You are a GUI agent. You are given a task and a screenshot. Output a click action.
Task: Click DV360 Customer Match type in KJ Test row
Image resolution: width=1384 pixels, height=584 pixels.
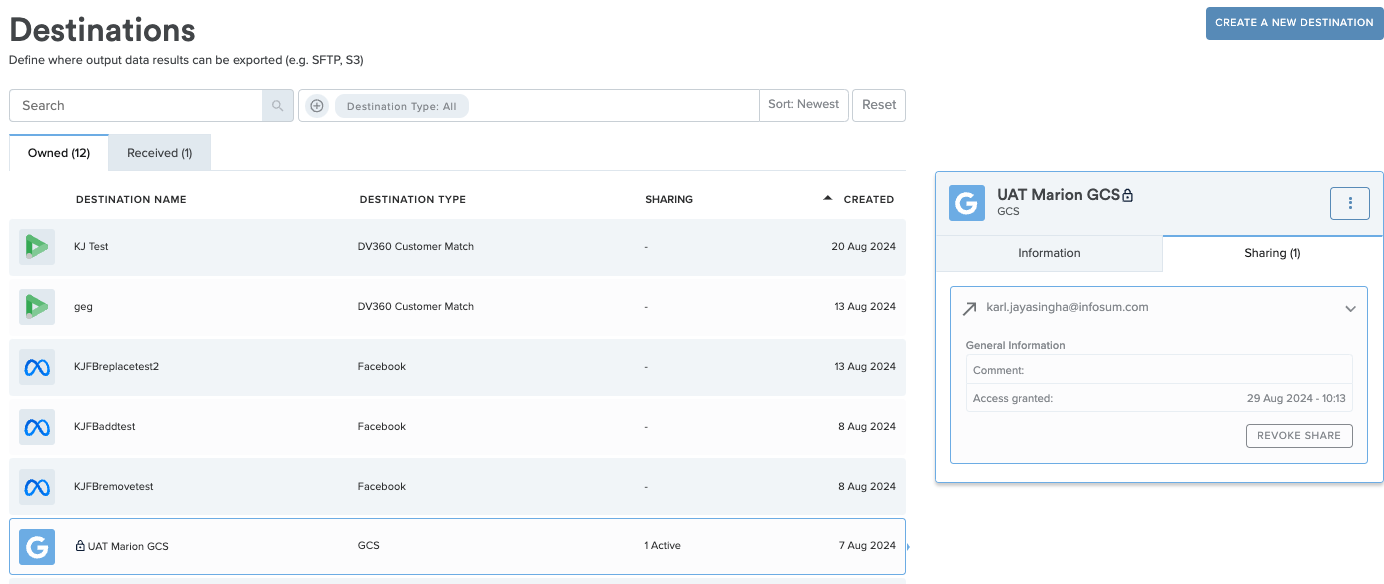[x=415, y=246]
